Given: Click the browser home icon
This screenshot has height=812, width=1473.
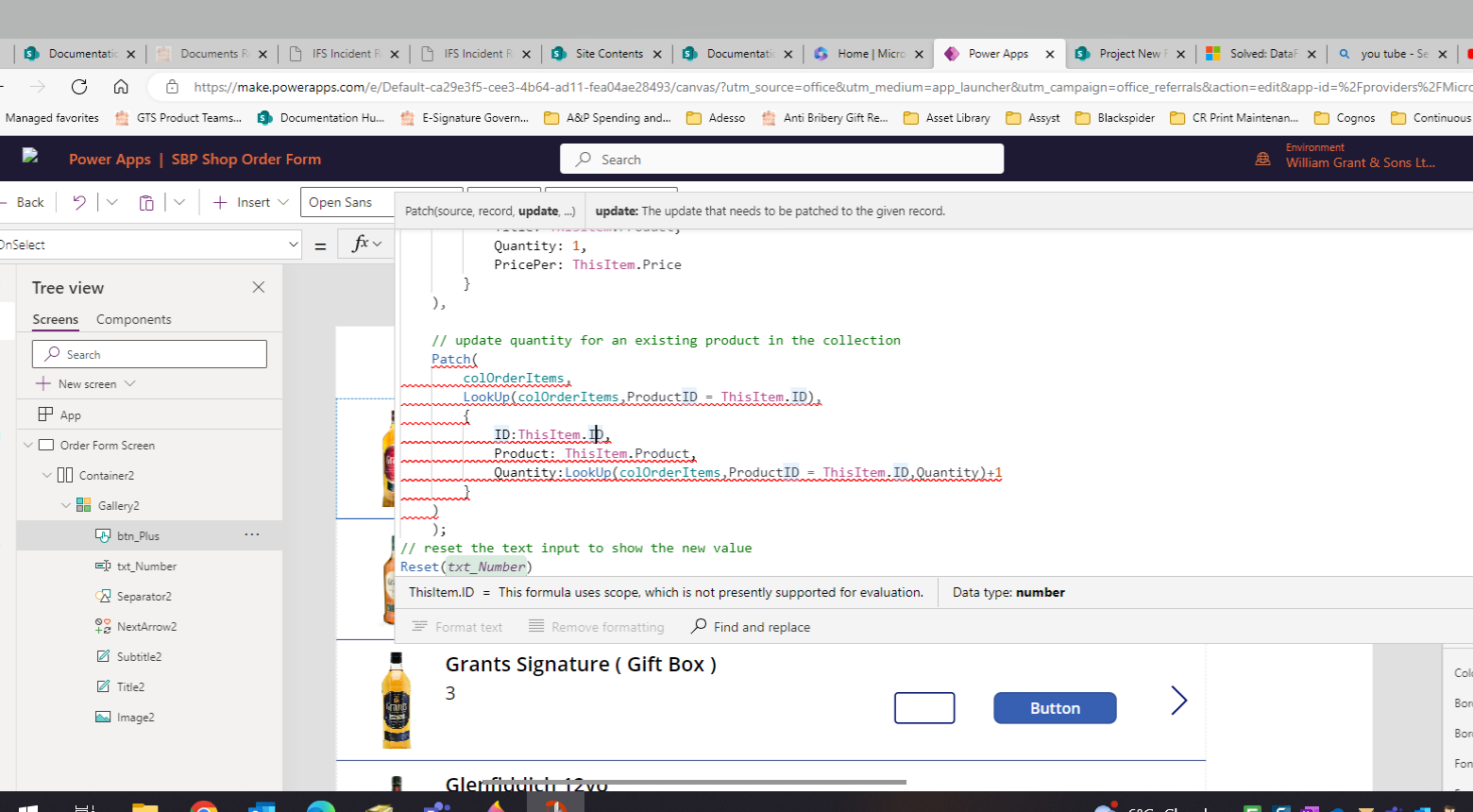Looking at the screenshot, I should click(121, 87).
